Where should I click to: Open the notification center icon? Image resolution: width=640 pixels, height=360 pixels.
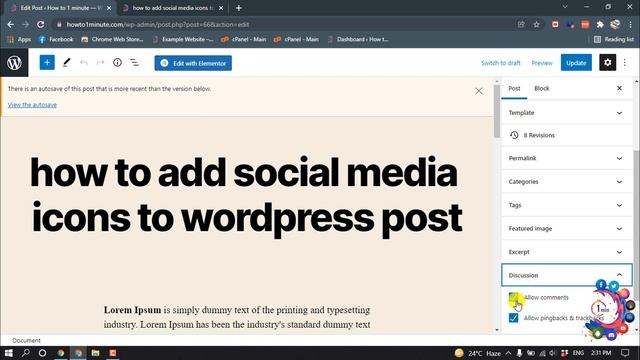pos(625,353)
